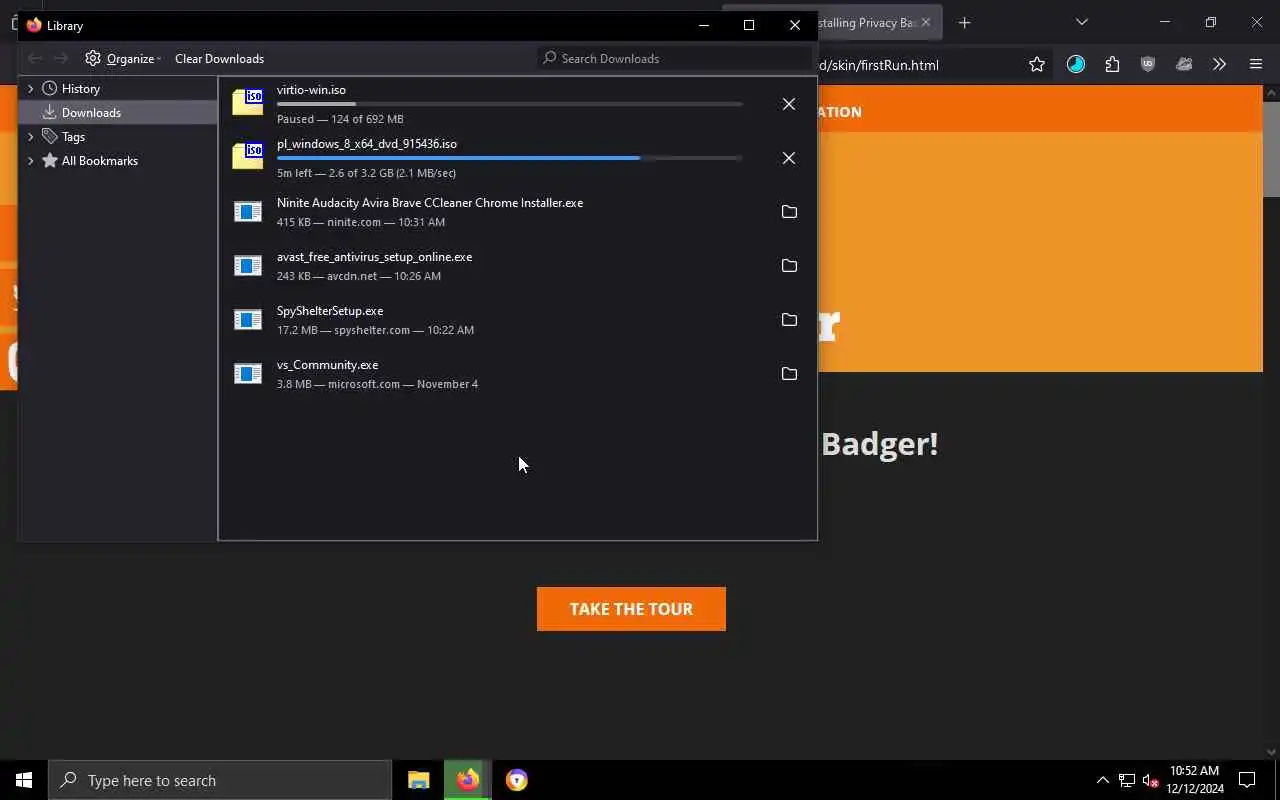Click the Windows taskbar search box

coord(220,780)
